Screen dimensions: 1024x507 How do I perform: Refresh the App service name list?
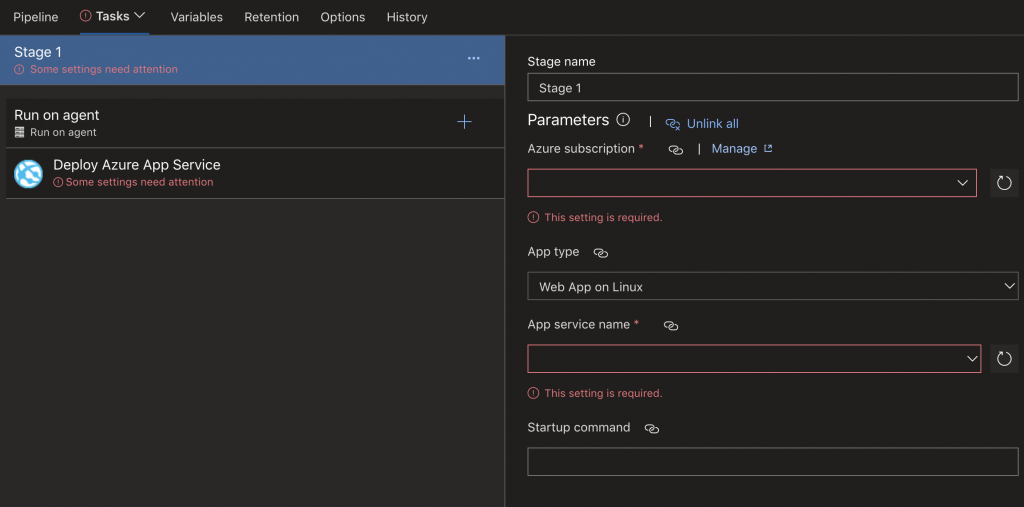coord(1004,359)
